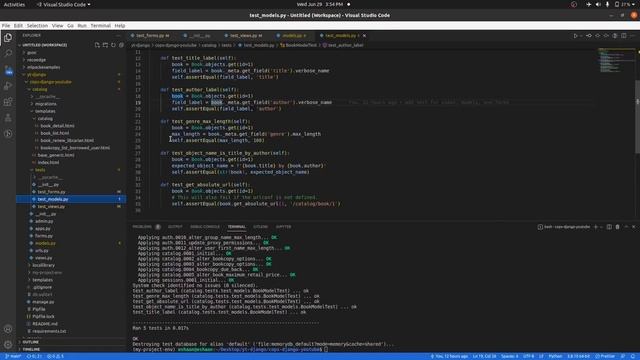This screenshot has height=360, width=640.
Task: Open the View menu
Action: pyautogui.click(x=57, y=25)
